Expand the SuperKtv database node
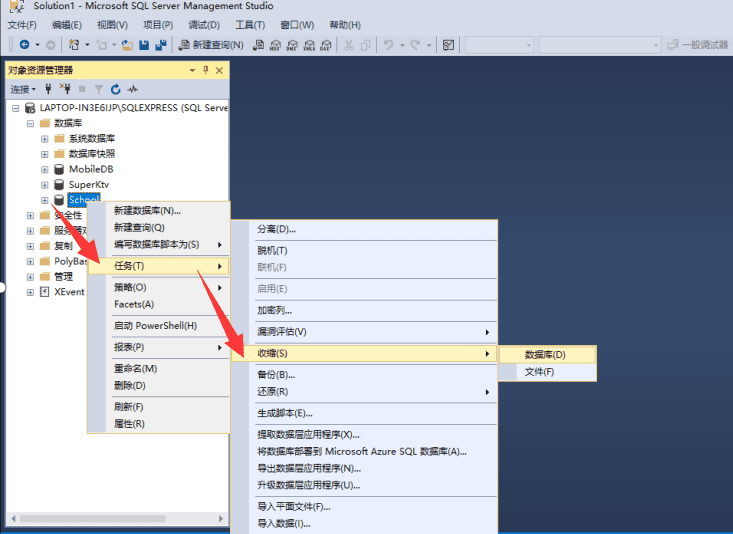The width and height of the screenshot is (733, 534). point(44,185)
